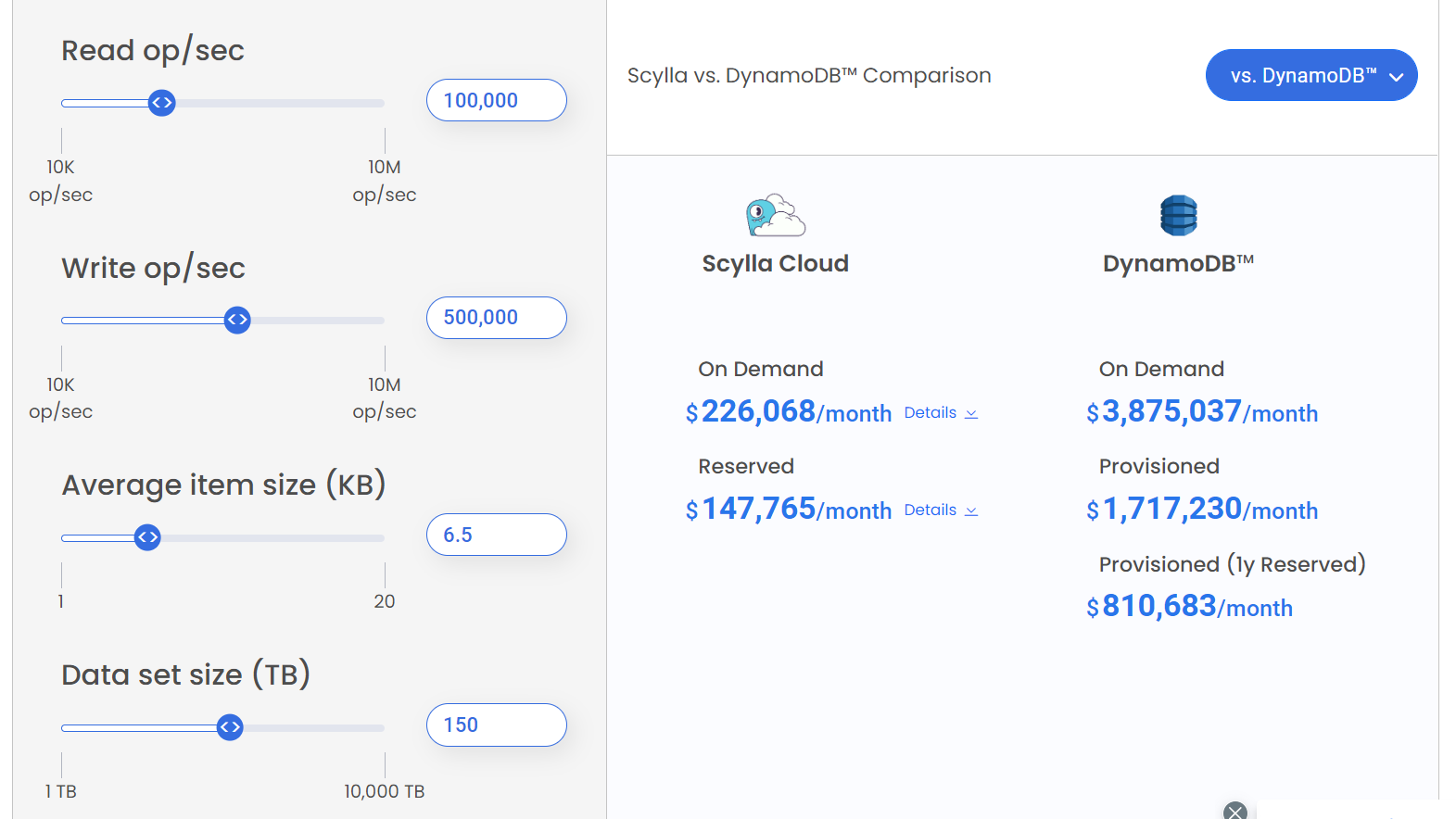
Task: Expand Details for Scylla Reserved pricing
Action: (x=941, y=510)
